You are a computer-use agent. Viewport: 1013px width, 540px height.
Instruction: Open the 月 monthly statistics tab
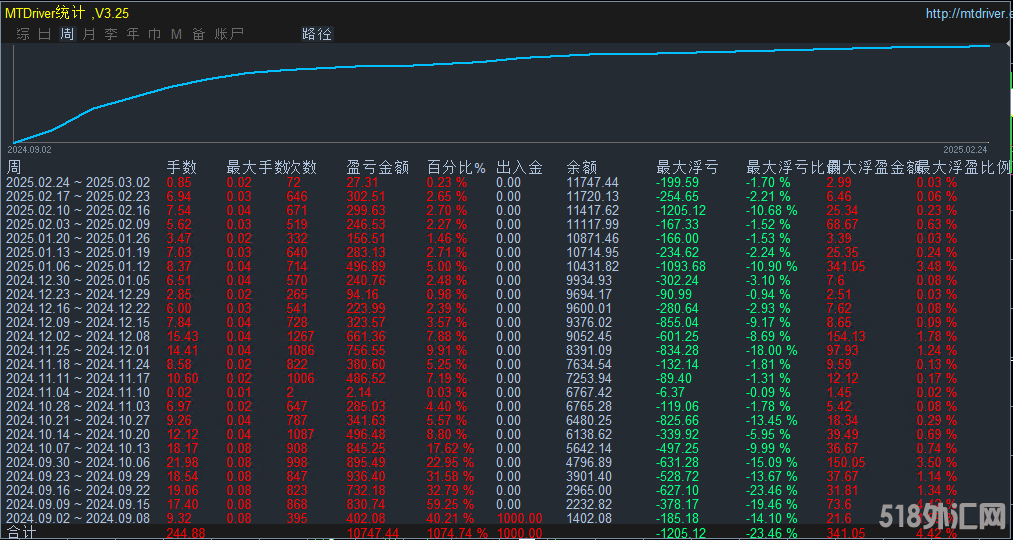coord(89,34)
